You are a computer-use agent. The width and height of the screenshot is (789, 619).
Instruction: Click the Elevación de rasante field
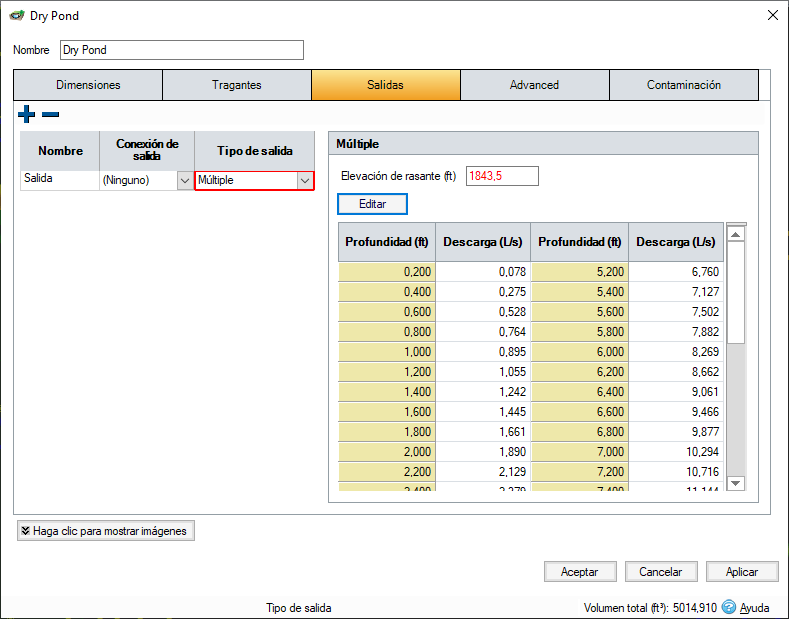pyautogui.click(x=502, y=176)
